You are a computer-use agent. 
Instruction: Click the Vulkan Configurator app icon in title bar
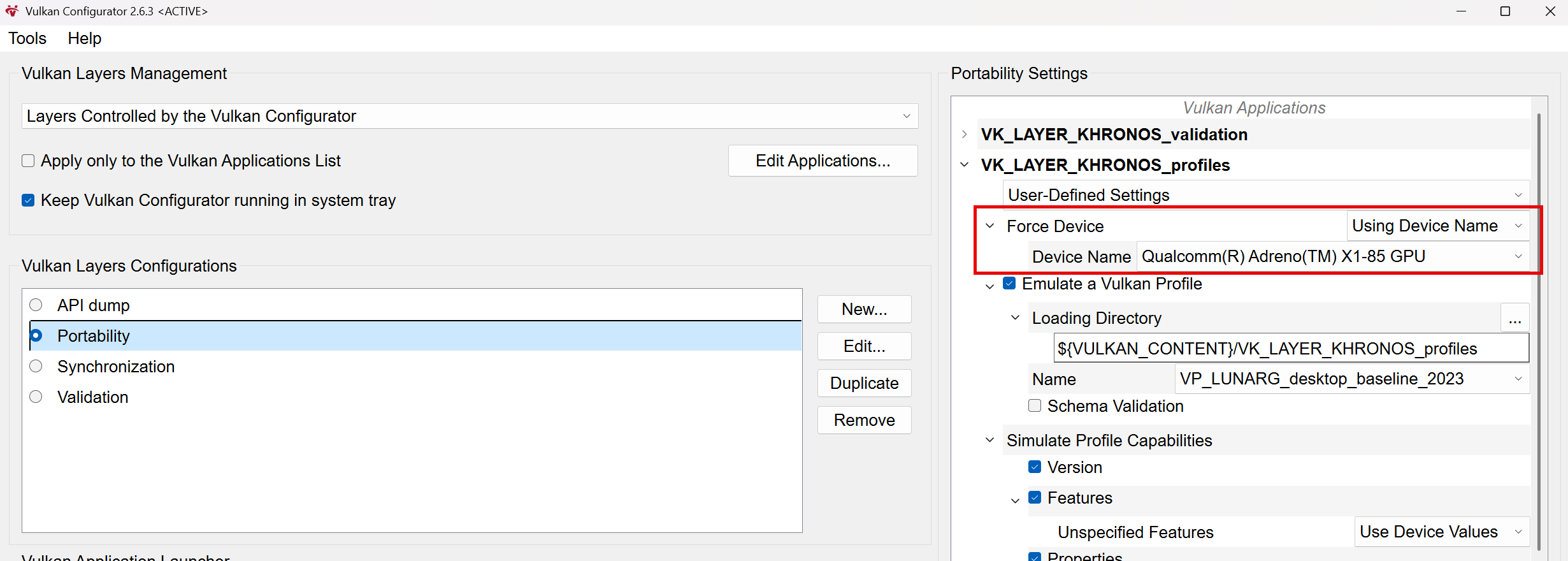[x=12, y=11]
